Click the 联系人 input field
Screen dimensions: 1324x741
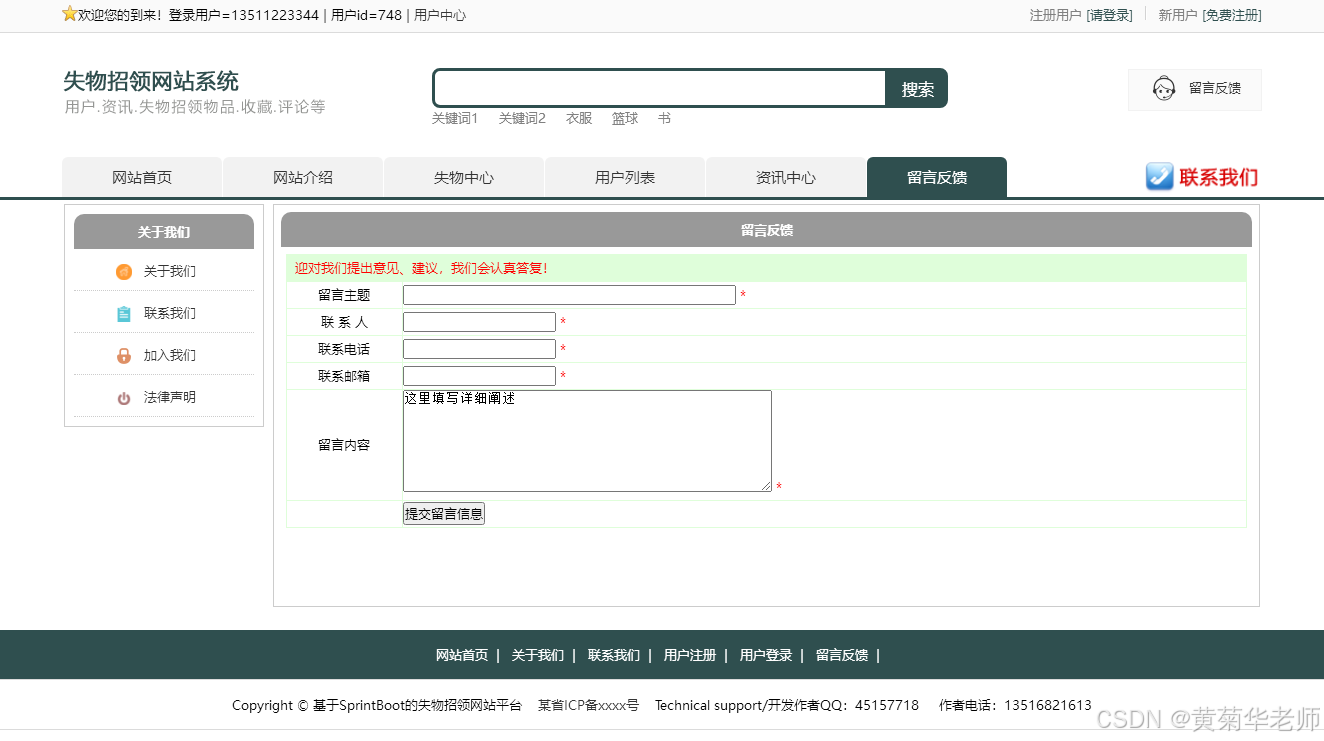[479, 322]
